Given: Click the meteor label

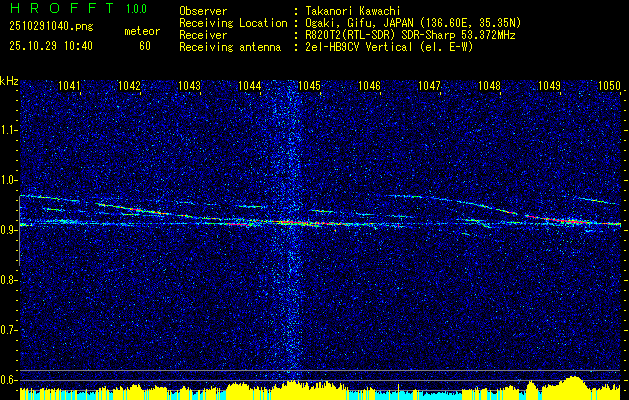Looking at the screenshot, I should (x=142, y=31).
